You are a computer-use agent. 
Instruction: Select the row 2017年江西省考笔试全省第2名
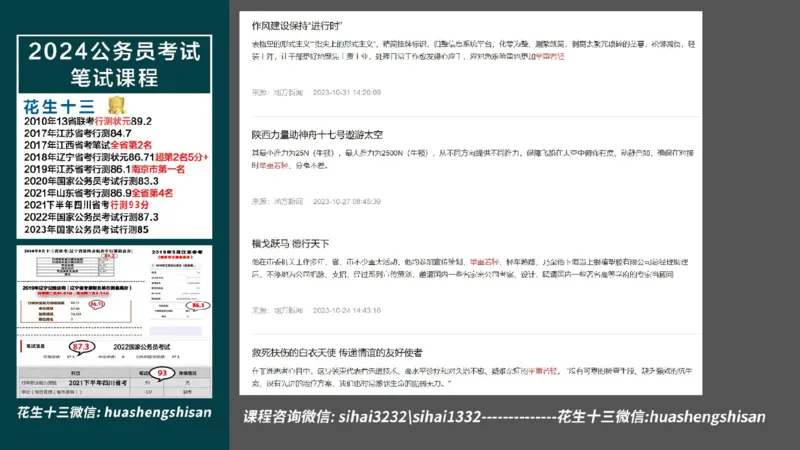coord(88,145)
